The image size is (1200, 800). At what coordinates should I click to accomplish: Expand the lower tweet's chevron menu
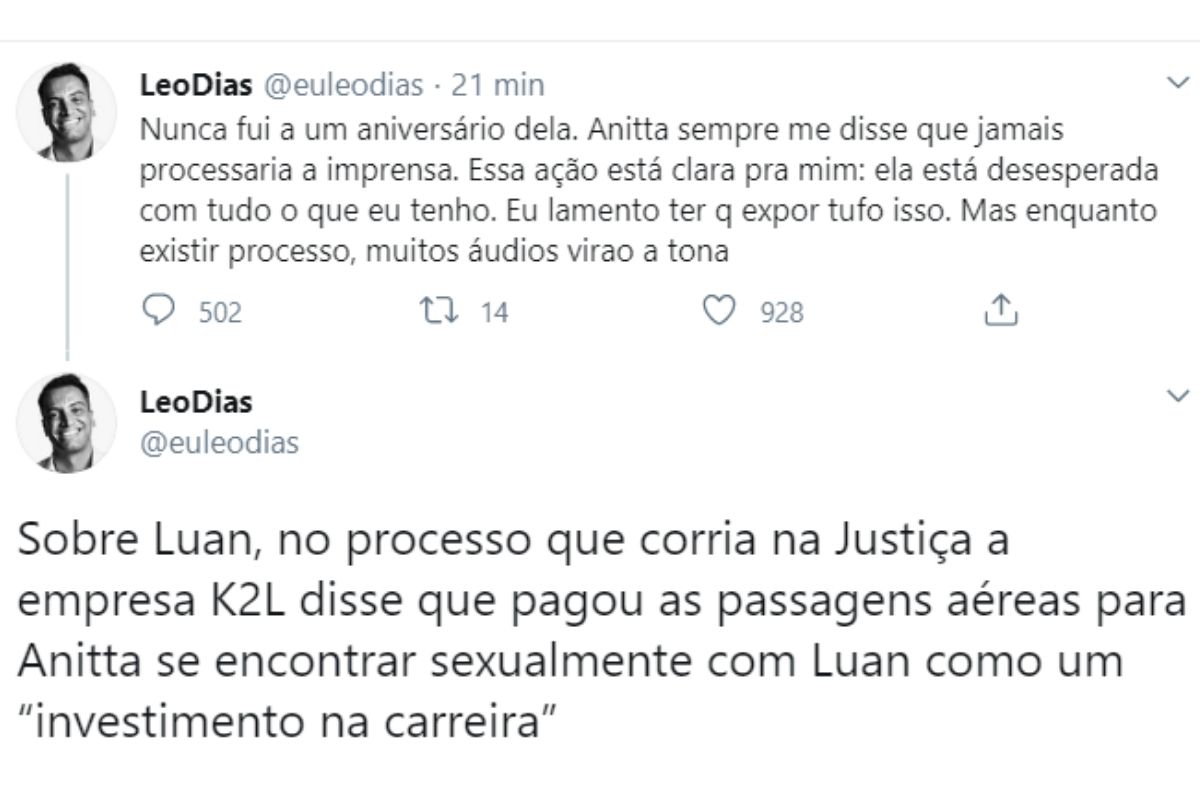click(x=1177, y=397)
